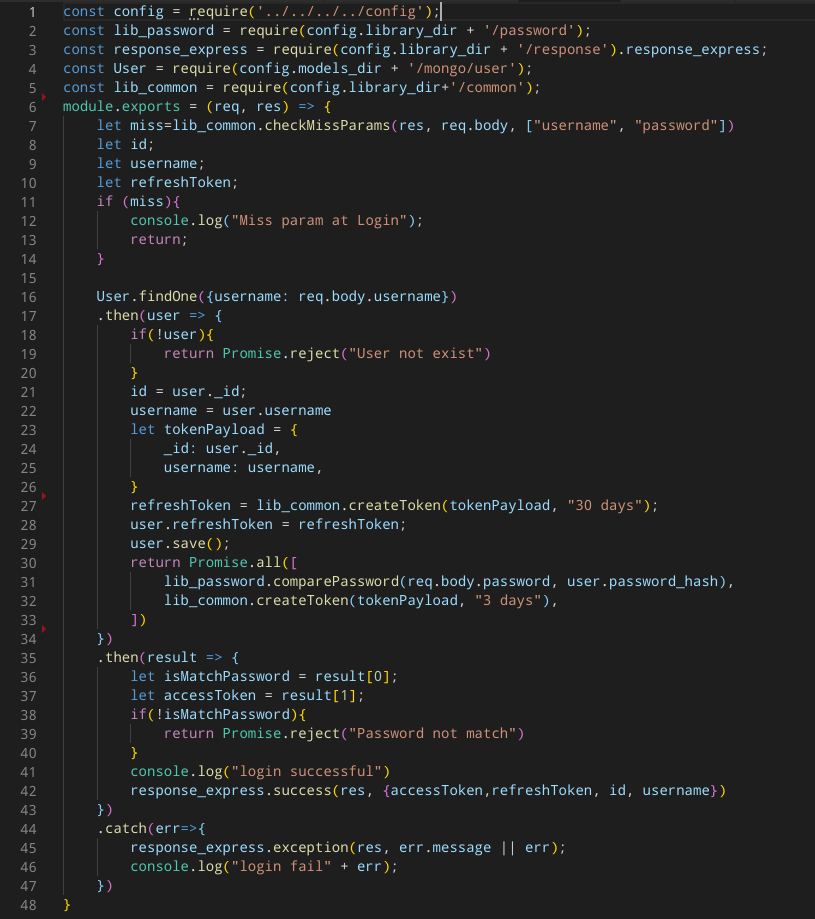Image resolution: width=815 pixels, height=919 pixels.
Task: Click !isMatchPassword condition on line 38
Action: pyautogui.click(x=223, y=714)
